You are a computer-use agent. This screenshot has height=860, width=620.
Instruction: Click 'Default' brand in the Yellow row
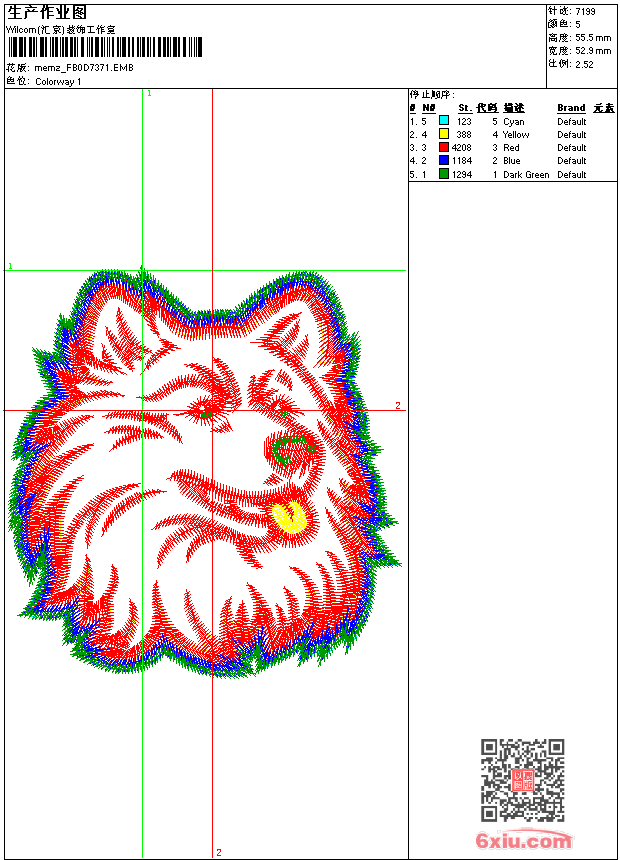coord(571,135)
